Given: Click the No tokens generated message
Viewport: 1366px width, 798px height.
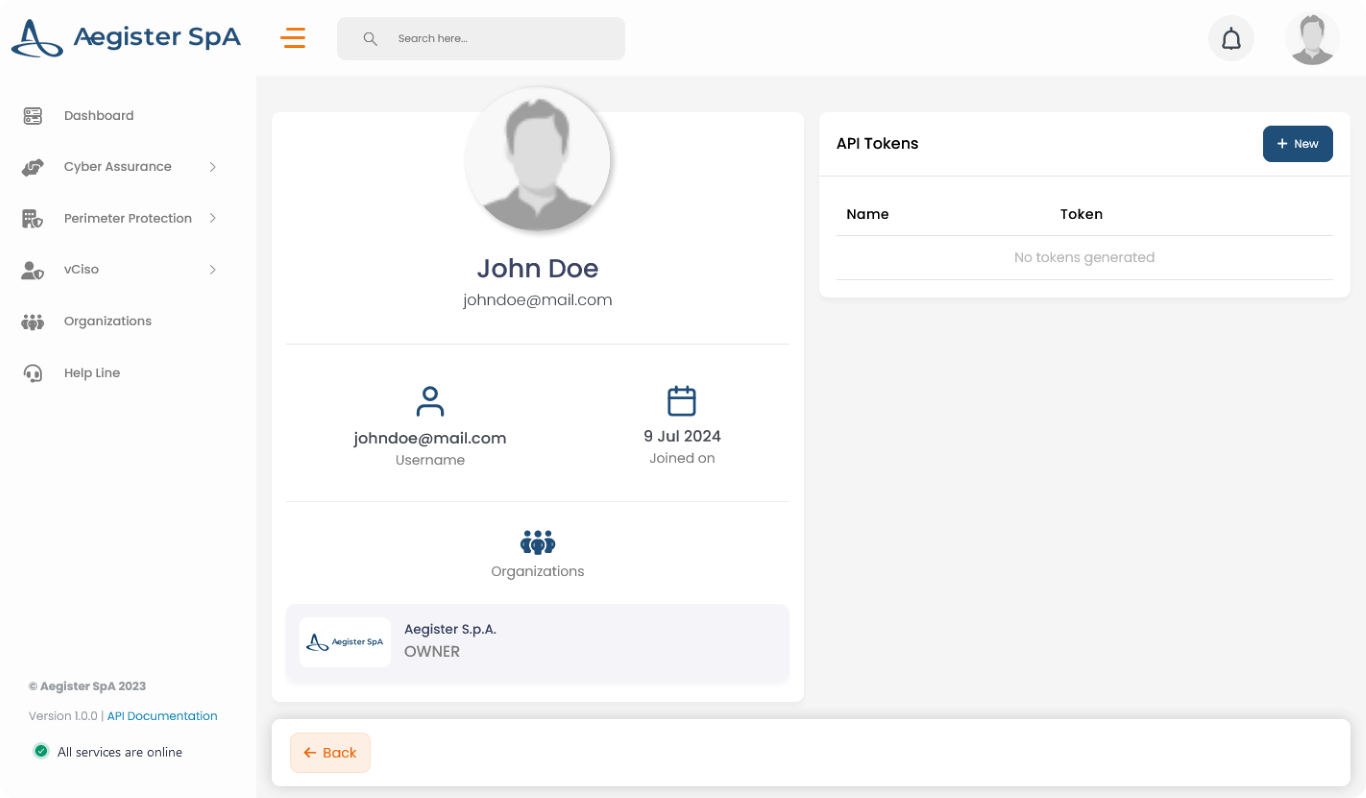Looking at the screenshot, I should (x=1084, y=257).
